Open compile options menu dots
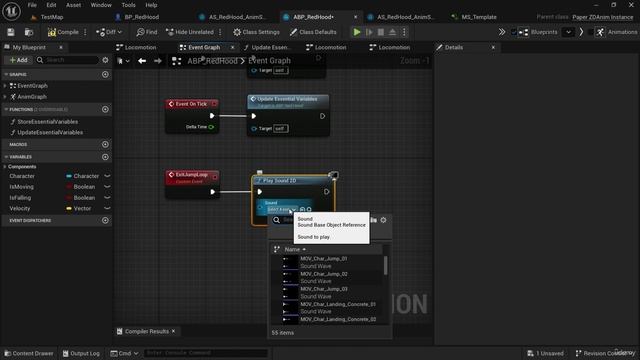 [85, 32]
